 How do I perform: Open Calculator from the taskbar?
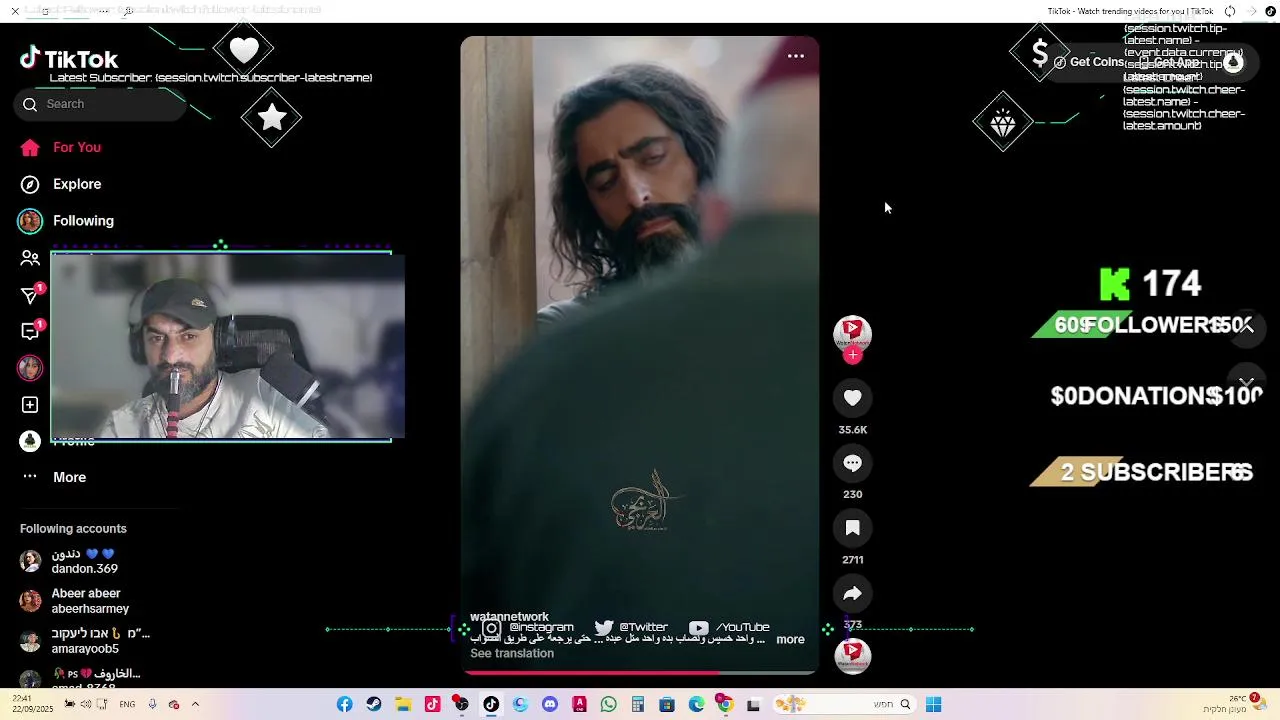[638, 705]
